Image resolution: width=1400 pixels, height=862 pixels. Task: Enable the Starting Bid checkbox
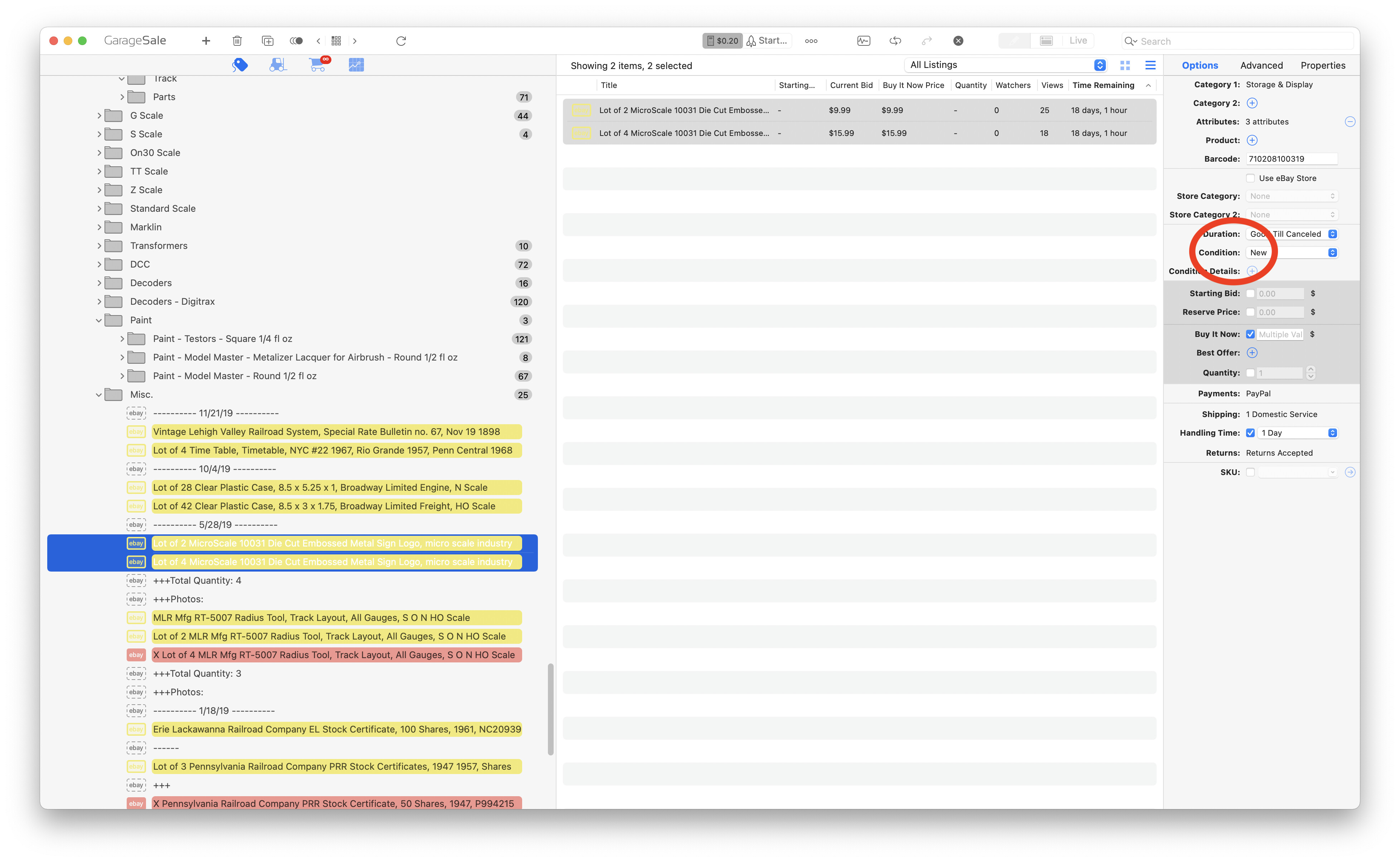click(x=1250, y=294)
